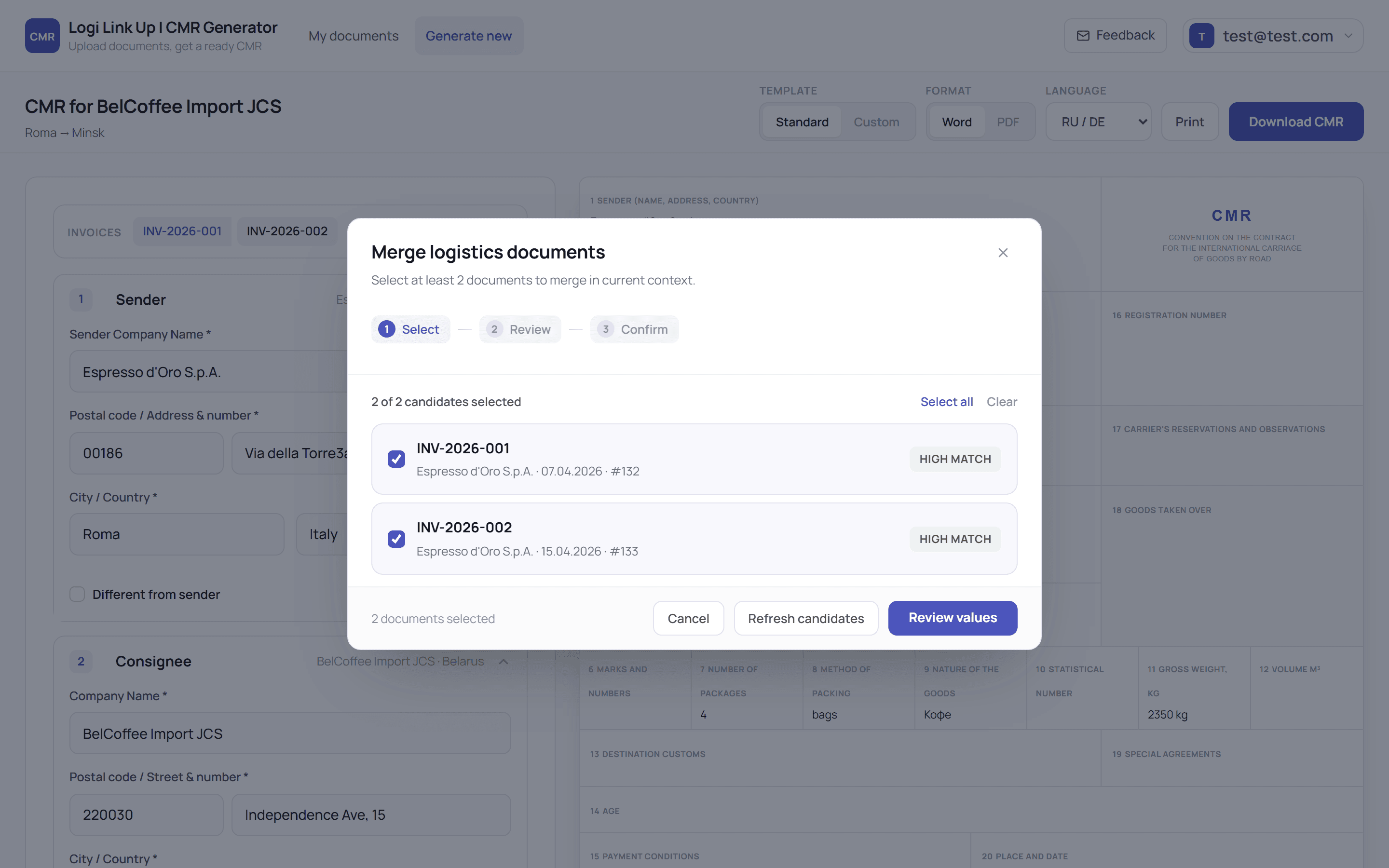Image resolution: width=1389 pixels, height=868 pixels.
Task: Cancel the merge dialog
Action: tap(688, 618)
